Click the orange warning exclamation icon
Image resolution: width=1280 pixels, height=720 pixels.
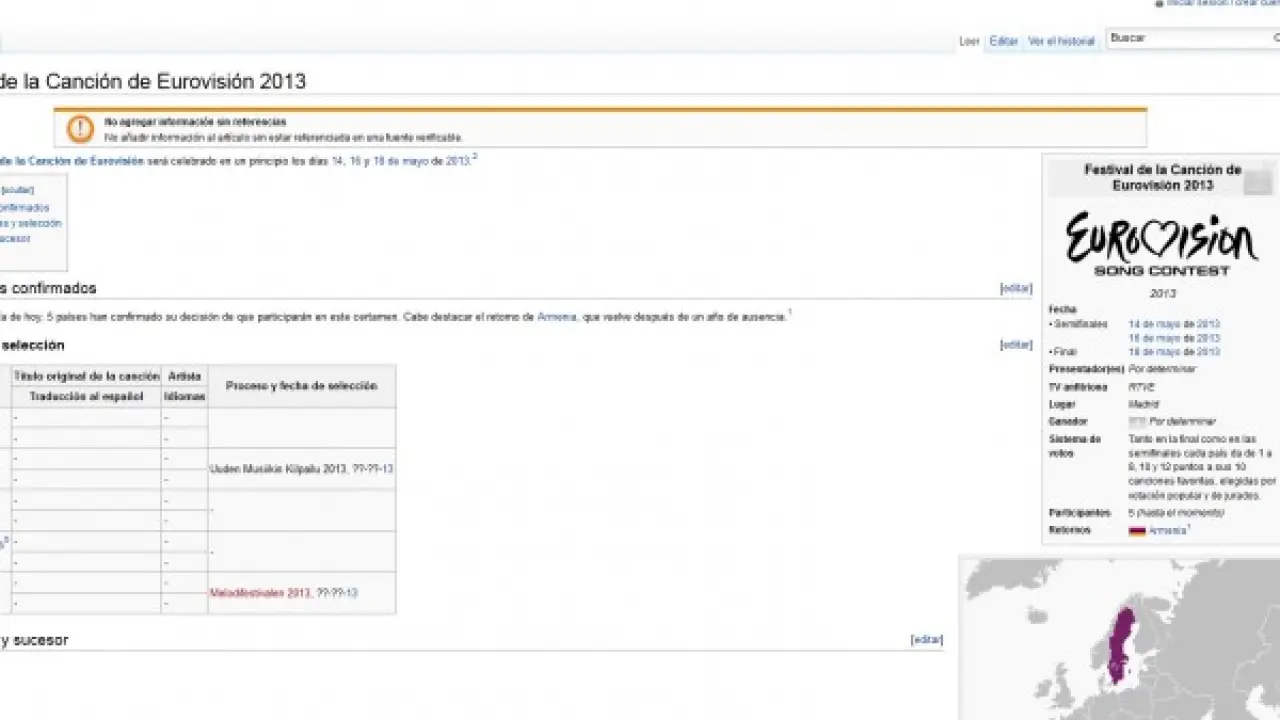80,128
